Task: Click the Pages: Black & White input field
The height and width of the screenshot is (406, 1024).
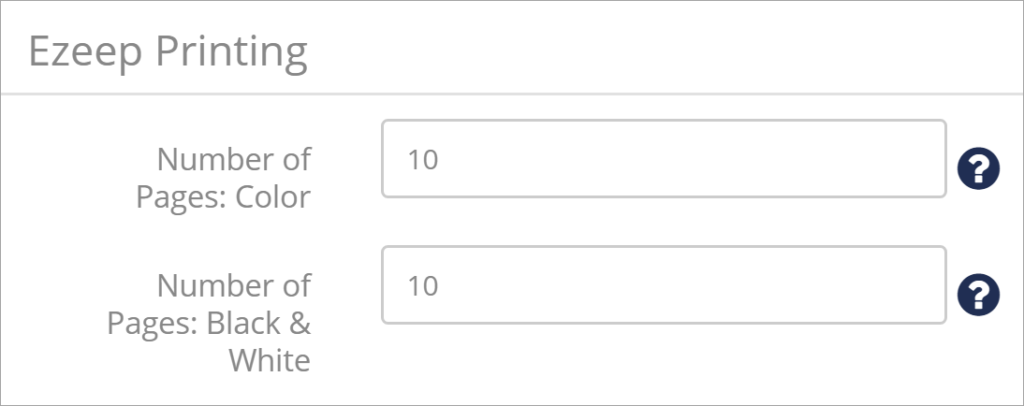Action: [x=663, y=286]
